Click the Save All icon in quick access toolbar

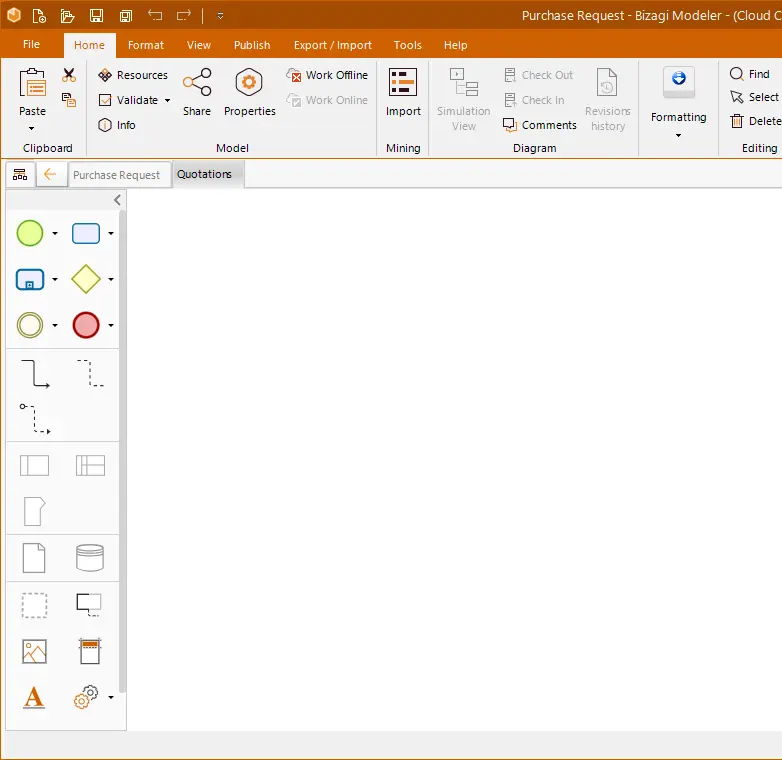point(126,16)
